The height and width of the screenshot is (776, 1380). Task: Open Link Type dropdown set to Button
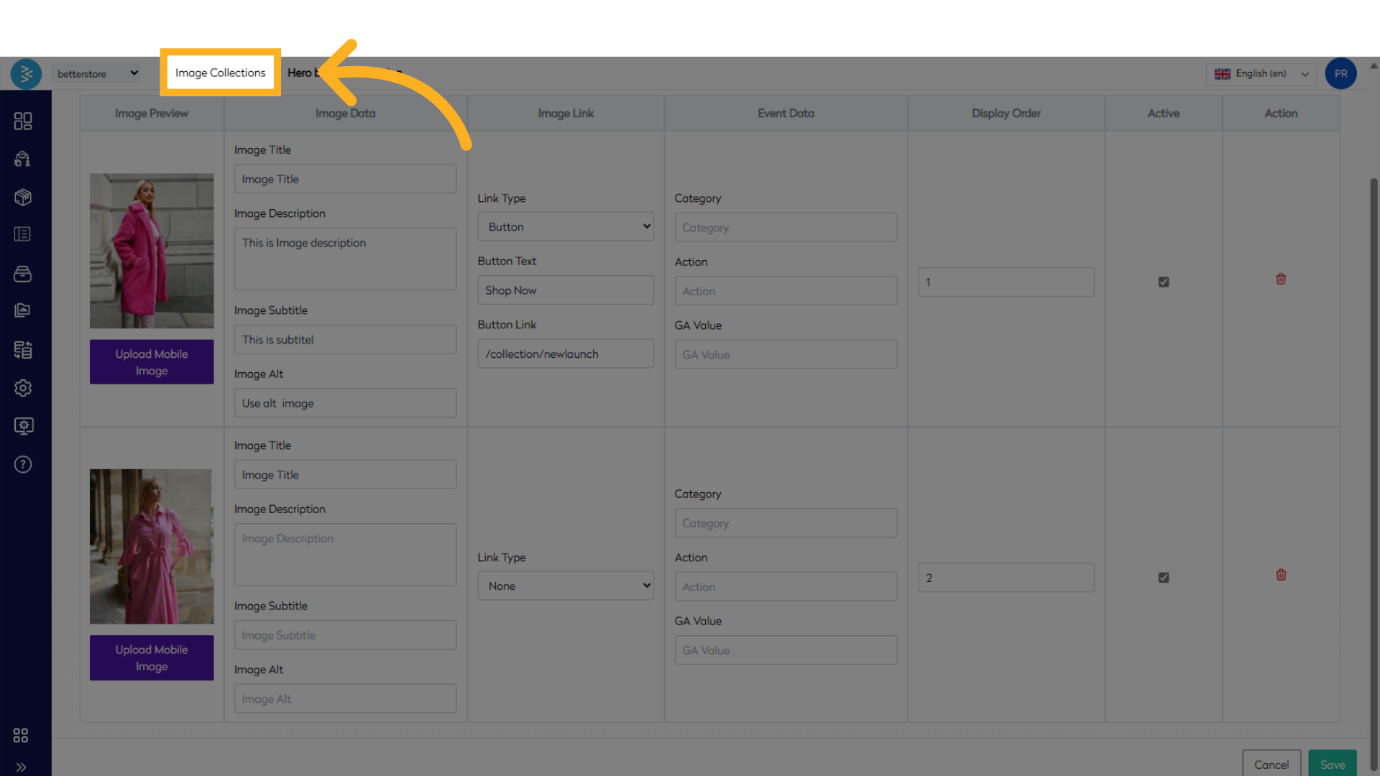(565, 227)
